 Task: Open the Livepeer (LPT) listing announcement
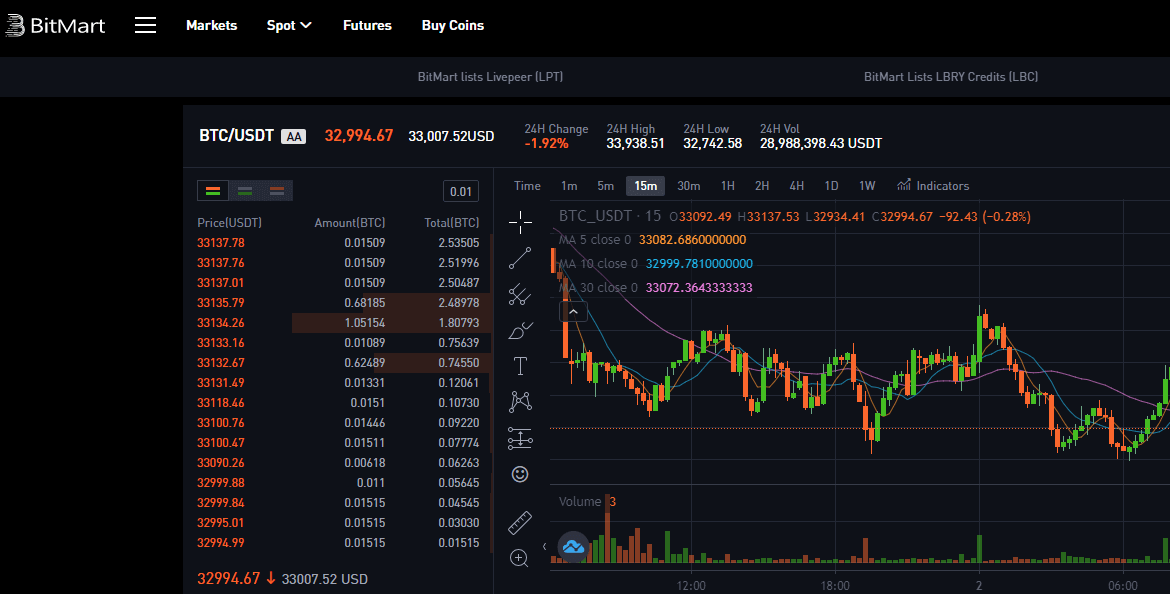click(x=489, y=76)
